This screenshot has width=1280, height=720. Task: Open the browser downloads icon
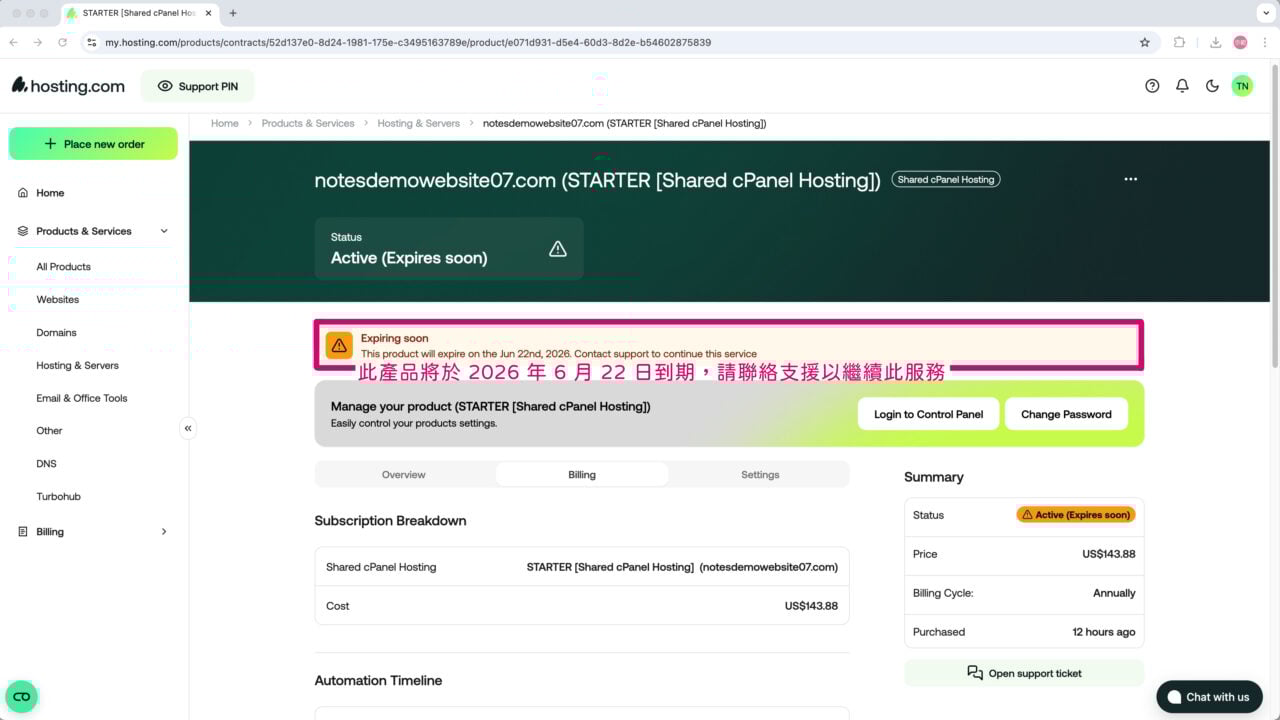1217,42
